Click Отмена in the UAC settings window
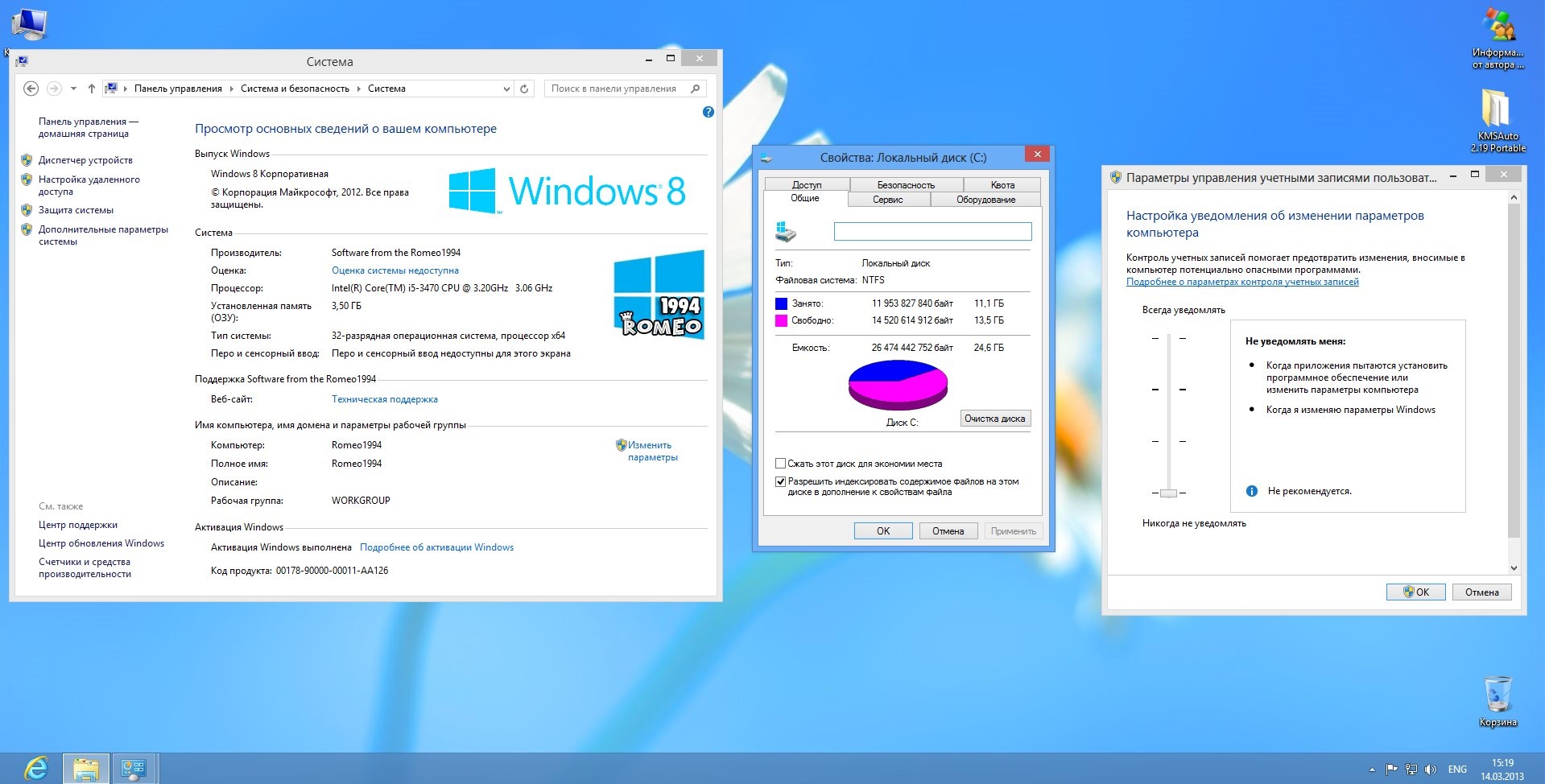Image resolution: width=1545 pixels, height=784 pixels. (1482, 592)
